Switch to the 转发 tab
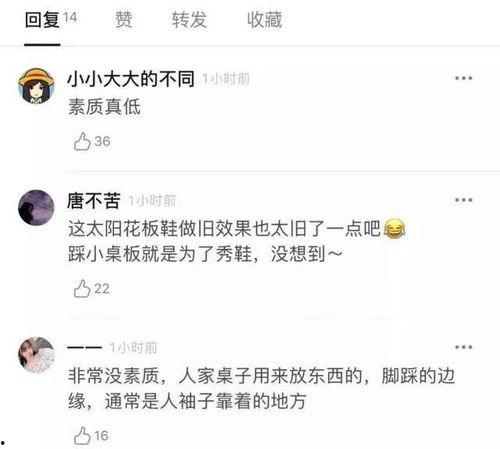This screenshot has height=449, width=500. coord(189,19)
